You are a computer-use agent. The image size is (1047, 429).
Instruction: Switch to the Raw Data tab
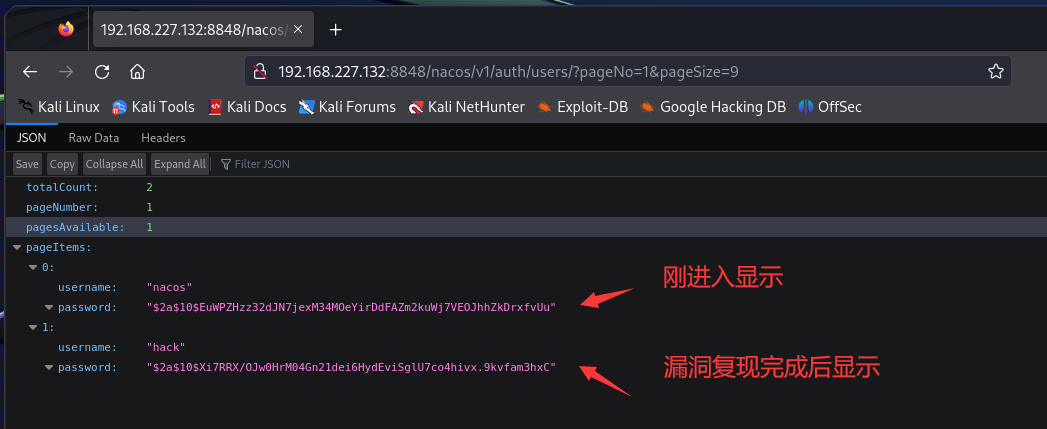[93, 138]
